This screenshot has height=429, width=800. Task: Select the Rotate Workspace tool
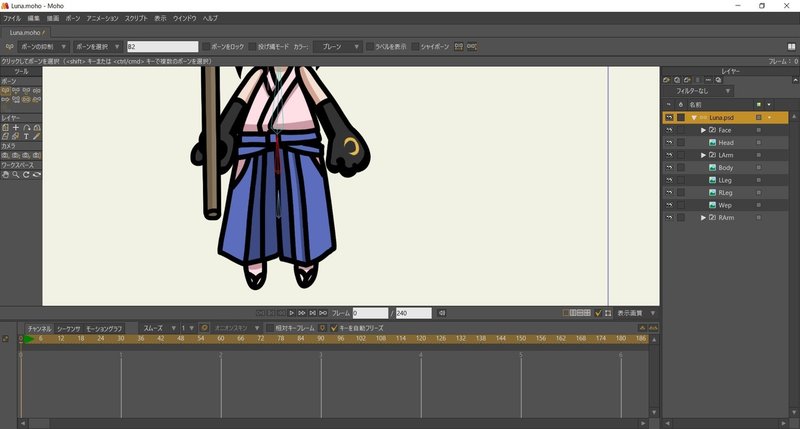click(x=26, y=174)
